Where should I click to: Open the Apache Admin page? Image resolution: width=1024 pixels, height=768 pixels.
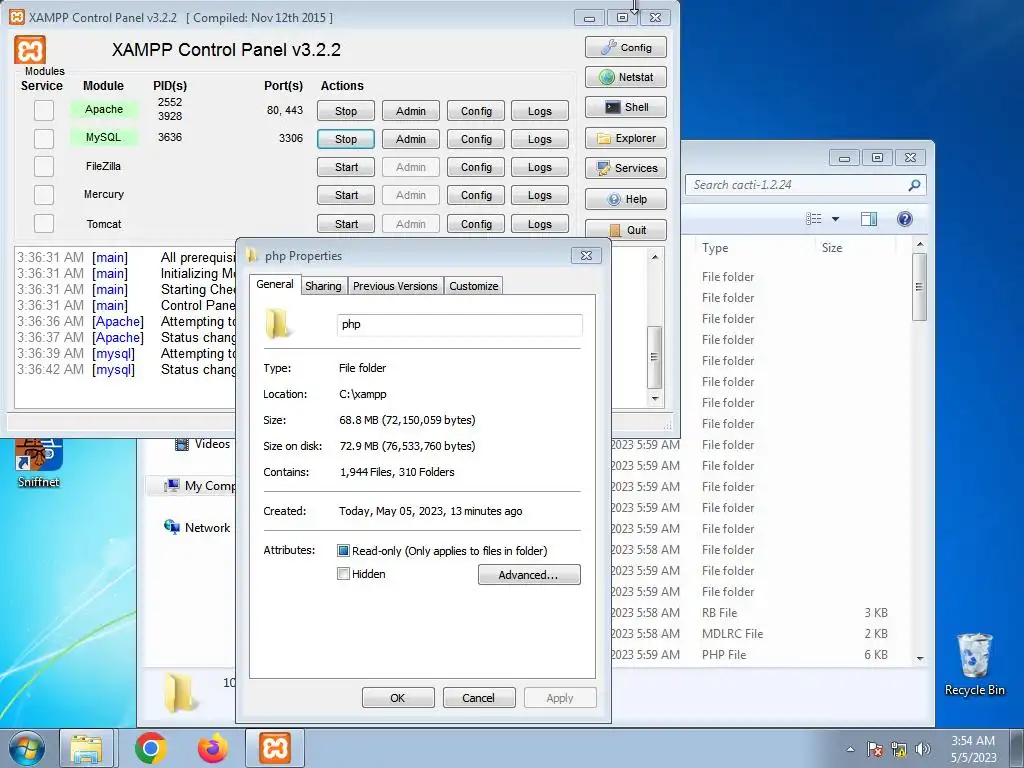(x=411, y=111)
